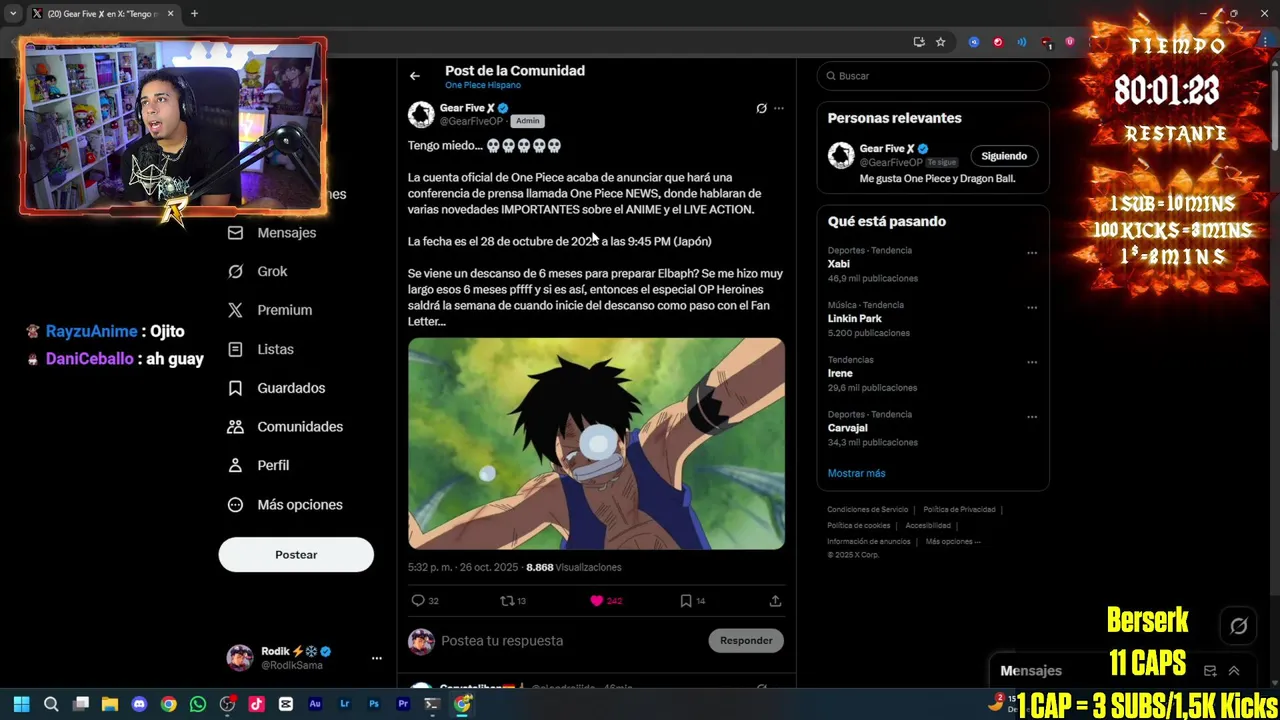
Task: Click the red circular extension icon
Action: click(998, 42)
